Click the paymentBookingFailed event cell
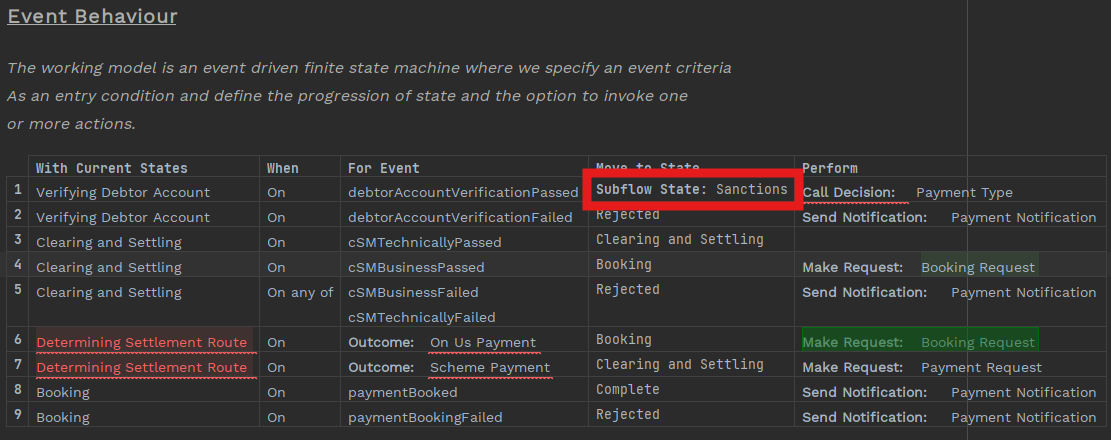 coord(425,417)
